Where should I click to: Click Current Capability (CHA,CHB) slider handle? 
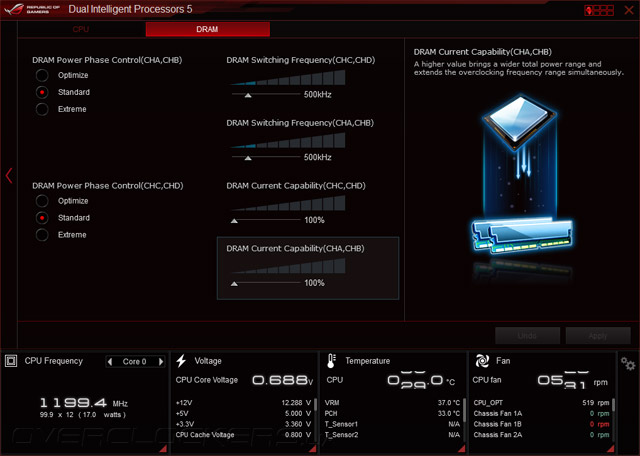pyautogui.click(x=234, y=284)
